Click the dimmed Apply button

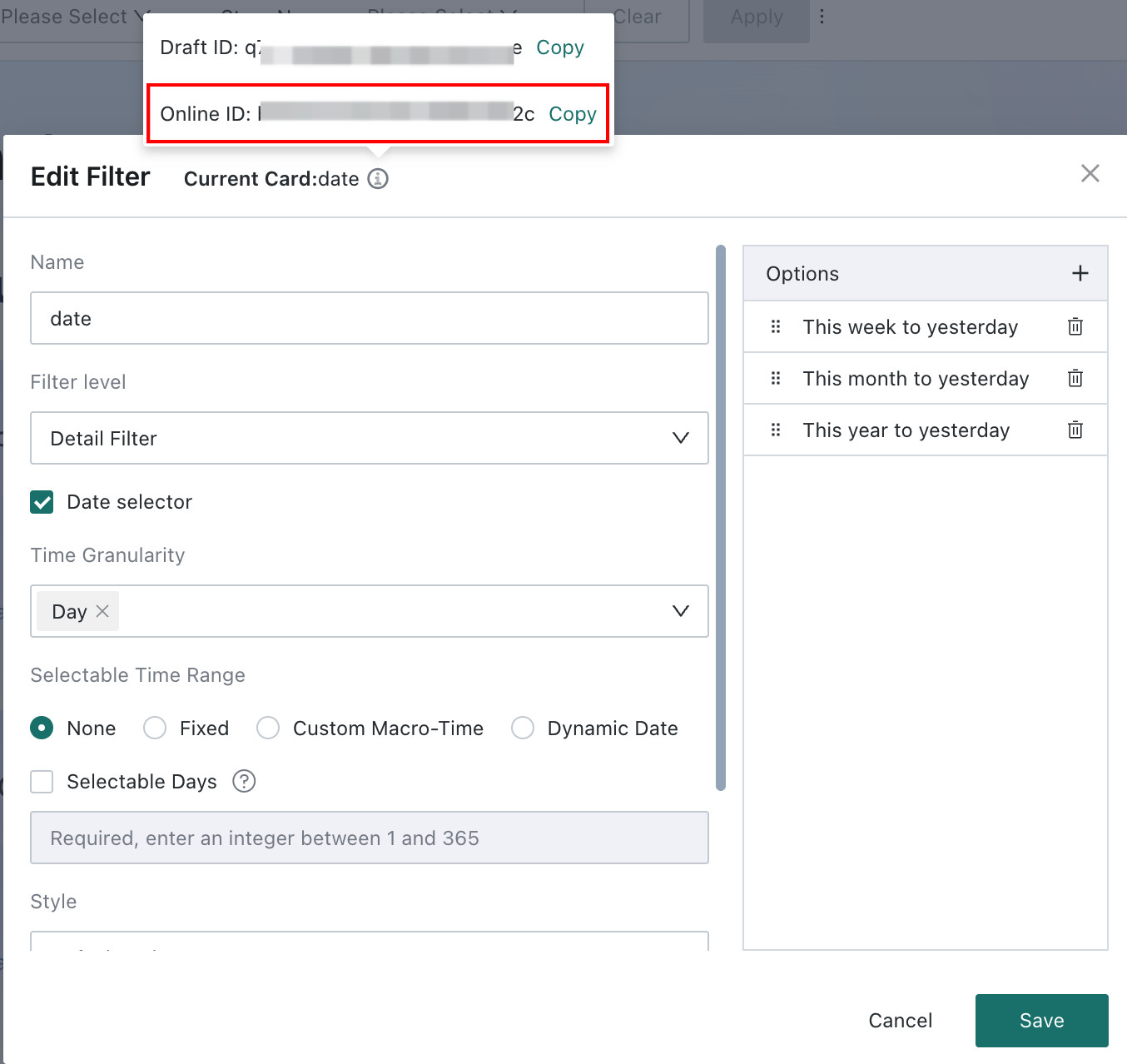(x=757, y=17)
